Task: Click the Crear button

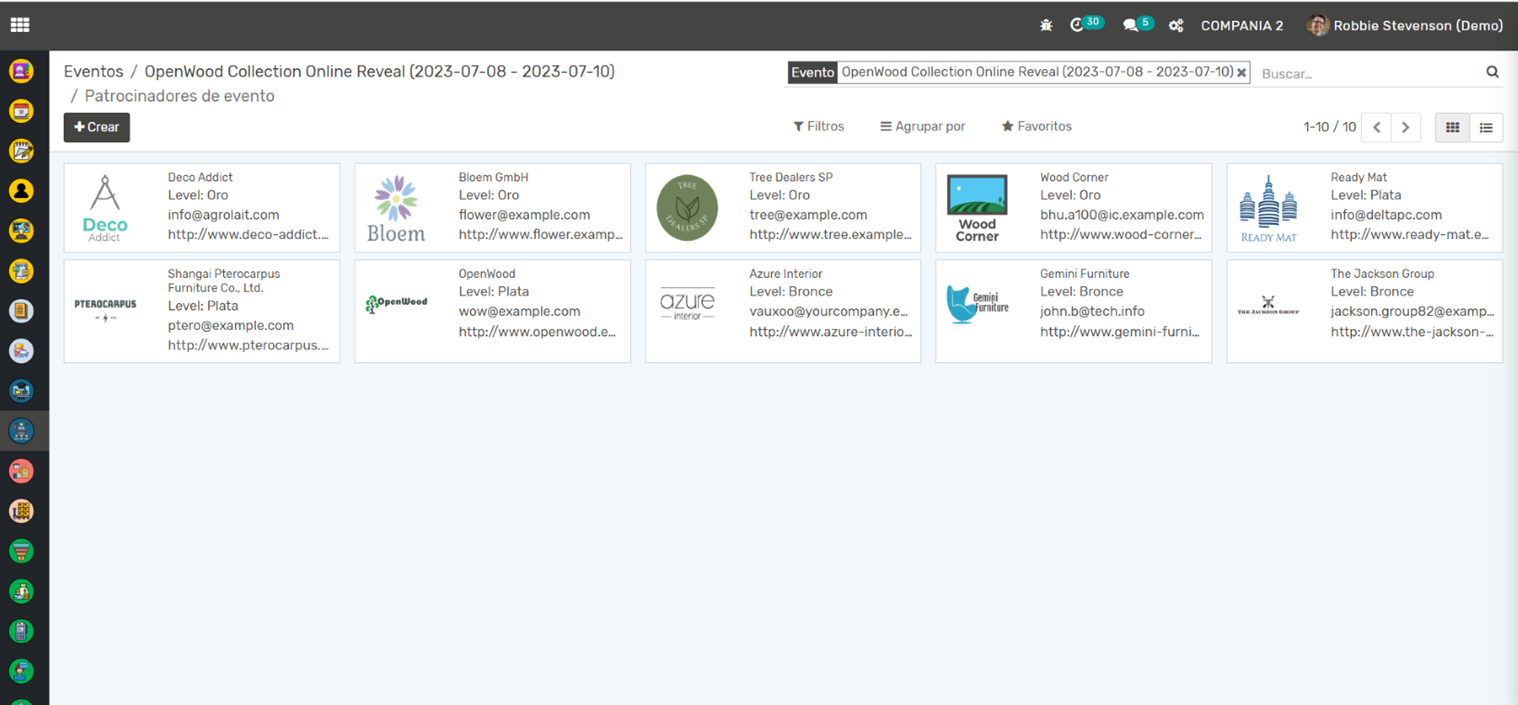Action: (97, 127)
